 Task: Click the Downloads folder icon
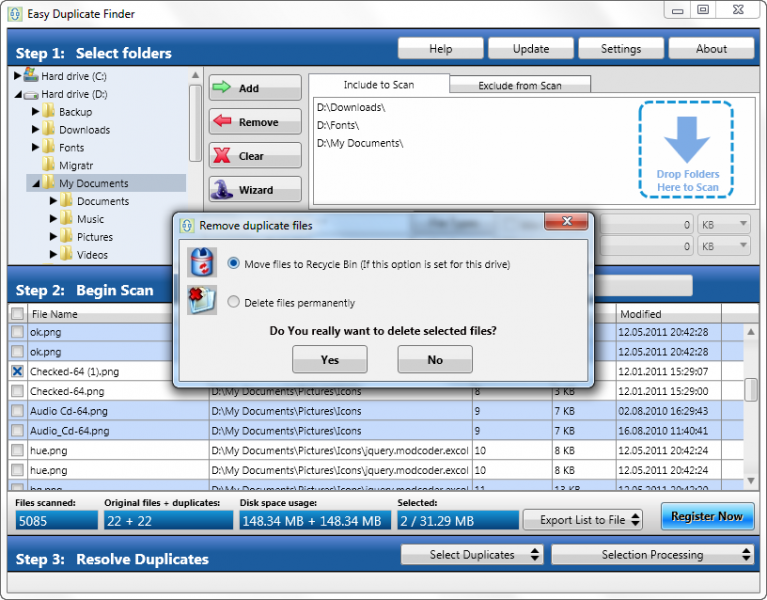pyautogui.click(x=48, y=129)
